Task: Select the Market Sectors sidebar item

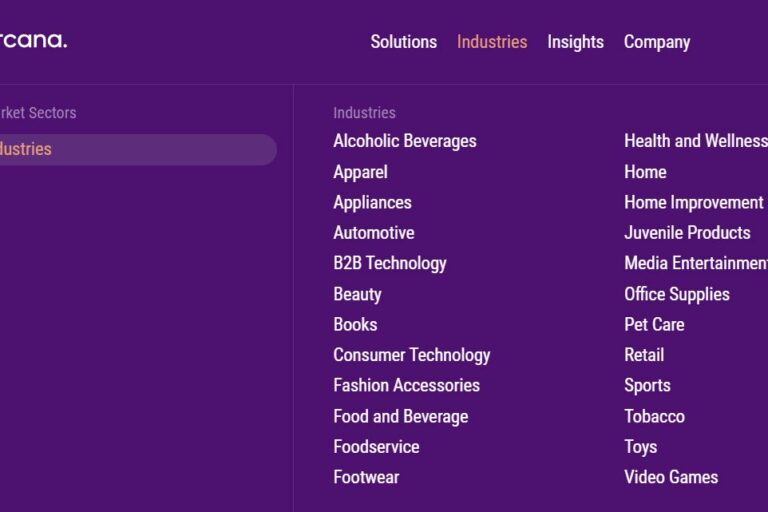Action: point(38,113)
